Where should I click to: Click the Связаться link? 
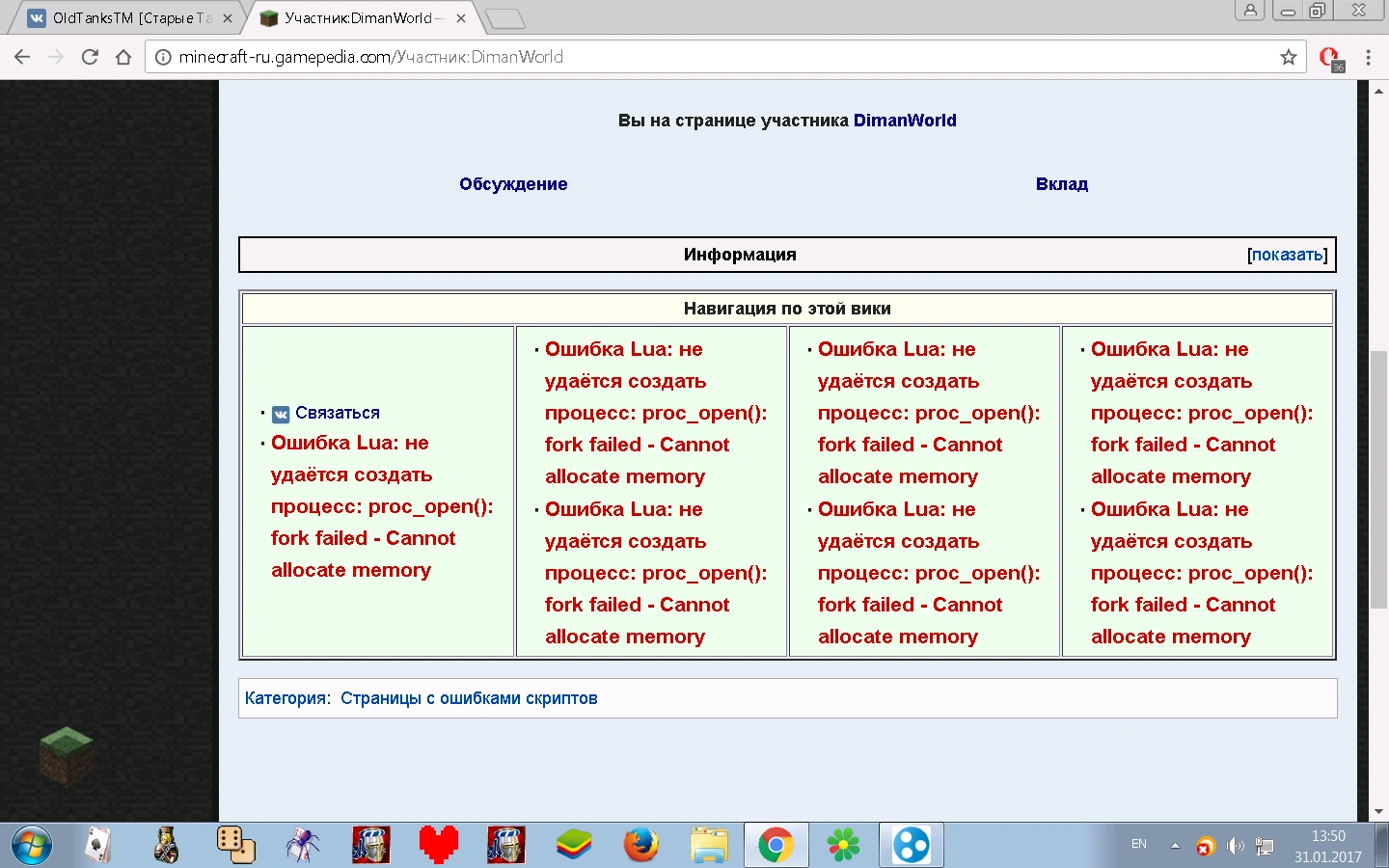[x=338, y=413]
